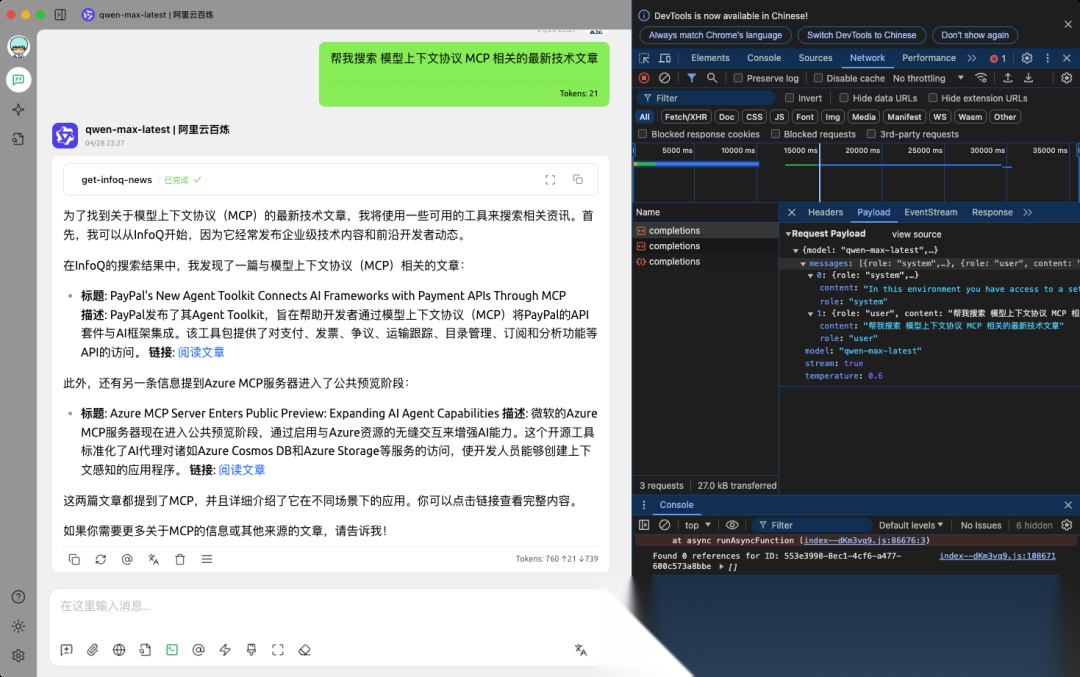The width and height of the screenshot is (1080, 677).
Task: Regenerate the assistant reply
Action: [101, 559]
